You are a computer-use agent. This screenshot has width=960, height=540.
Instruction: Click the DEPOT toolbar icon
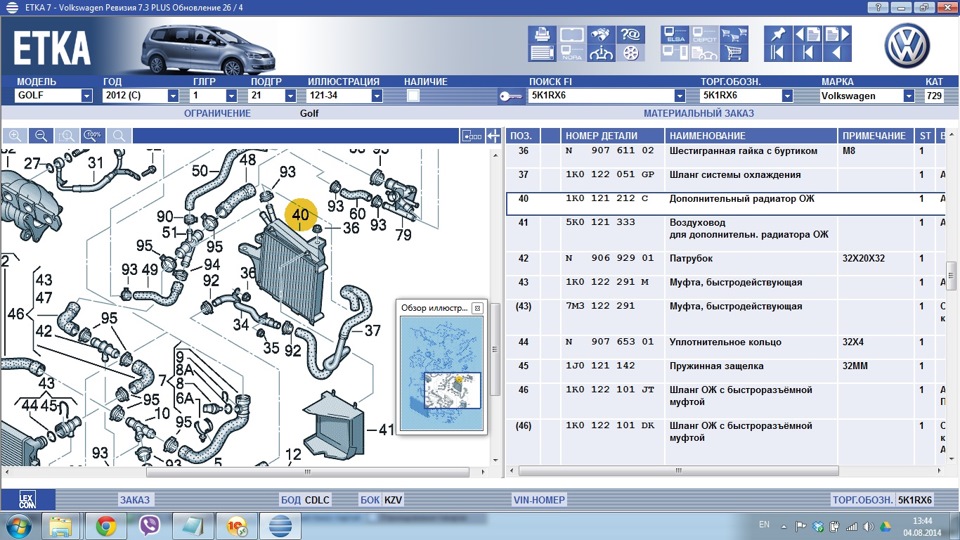pyautogui.click(x=705, y=34)
